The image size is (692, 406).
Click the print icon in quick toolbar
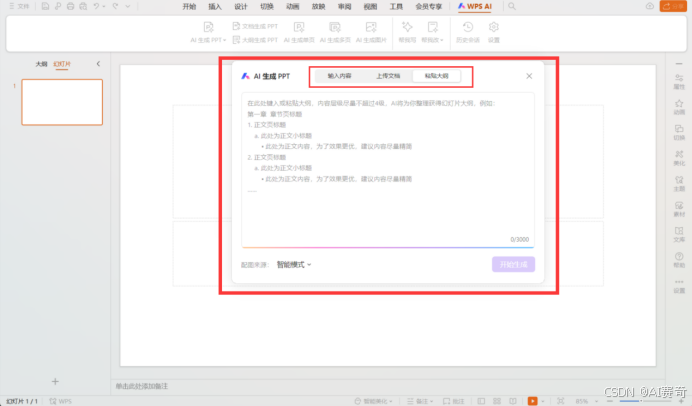pos(70,6)
